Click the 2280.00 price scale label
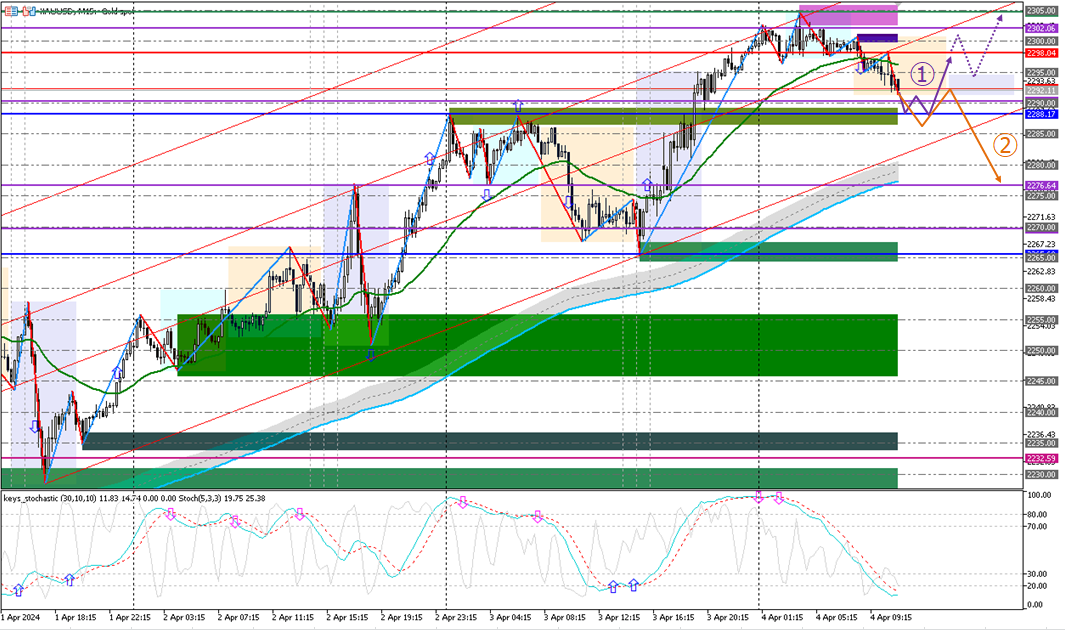 [x=1041, y=165]
